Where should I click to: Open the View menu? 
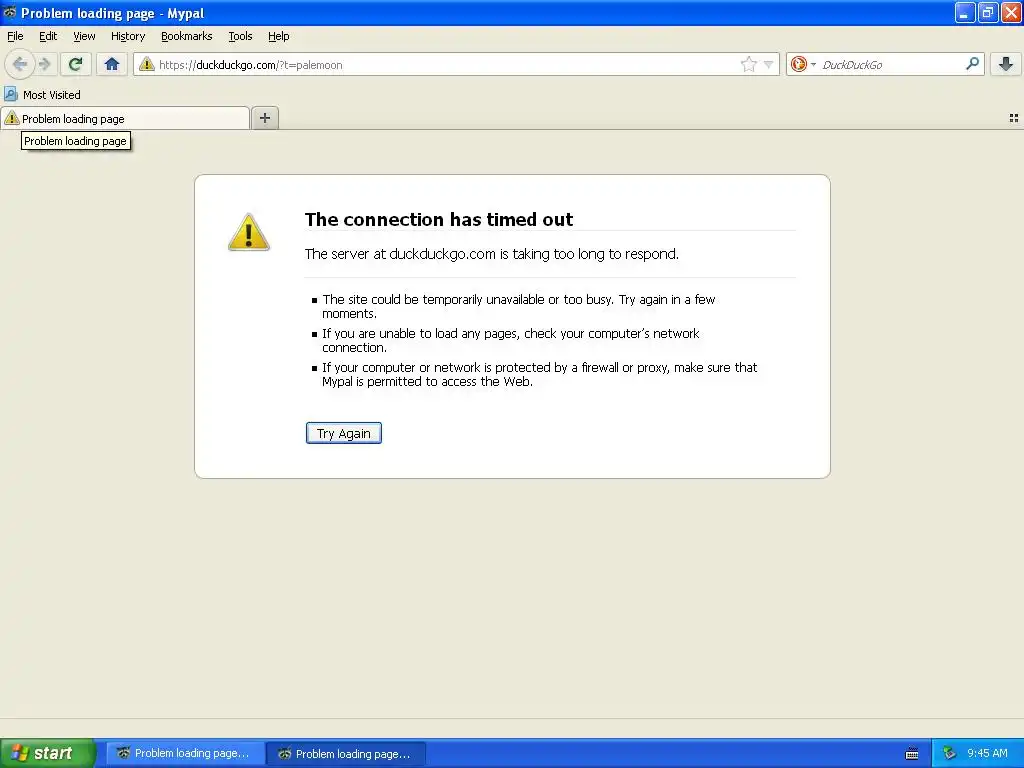(84, 36)
